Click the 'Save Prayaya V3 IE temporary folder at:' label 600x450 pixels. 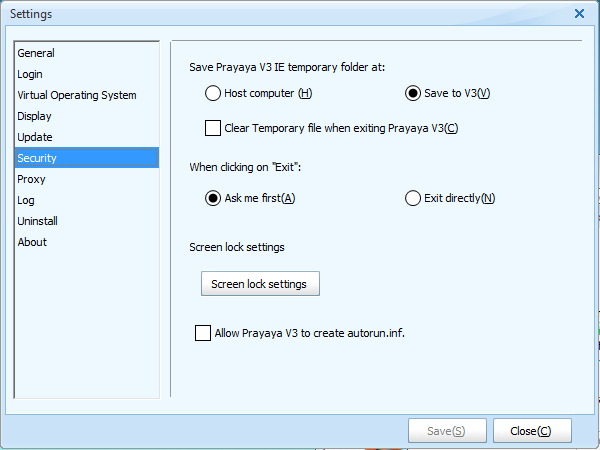point(287,67)
